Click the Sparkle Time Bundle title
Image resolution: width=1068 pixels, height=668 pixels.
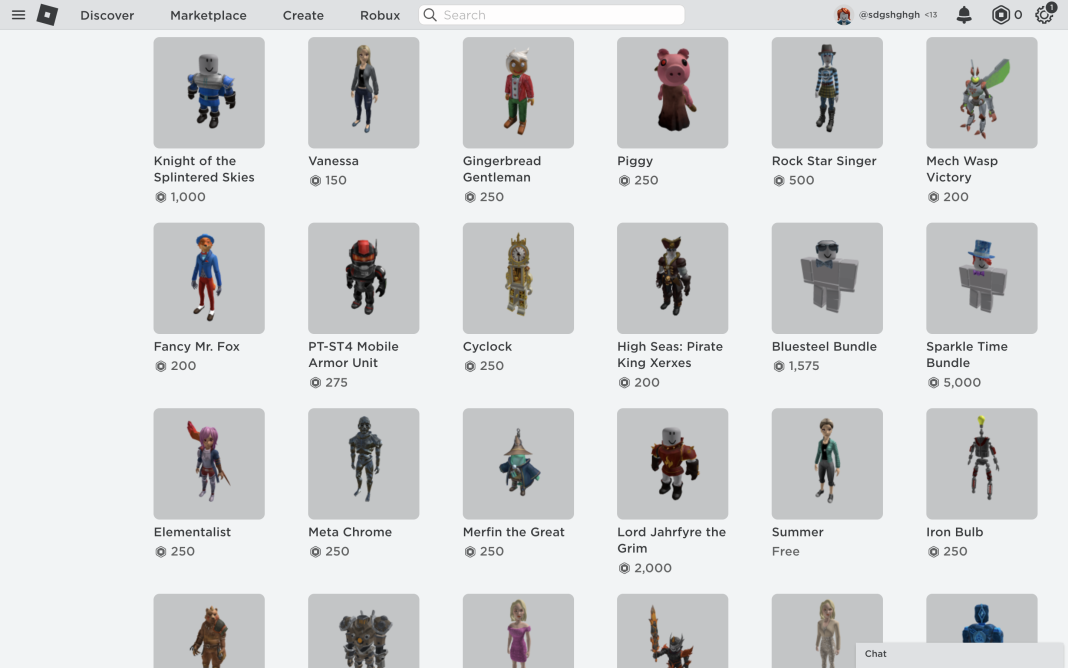point(967,355)
